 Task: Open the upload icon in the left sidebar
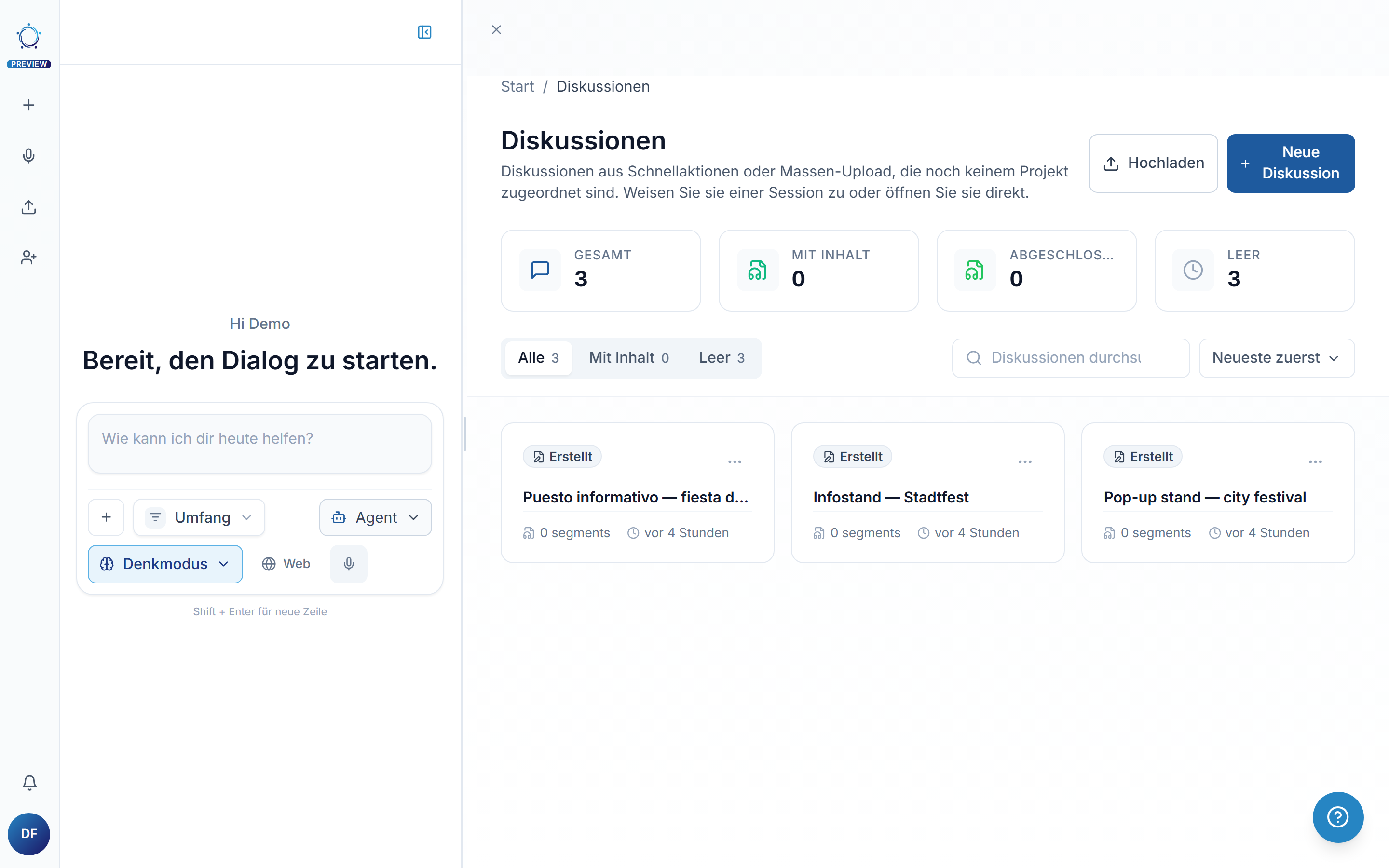point(29,207)
